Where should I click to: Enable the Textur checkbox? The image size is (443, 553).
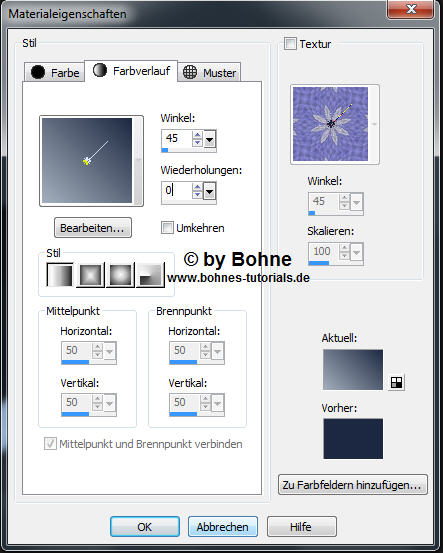[x=290, y=44]
